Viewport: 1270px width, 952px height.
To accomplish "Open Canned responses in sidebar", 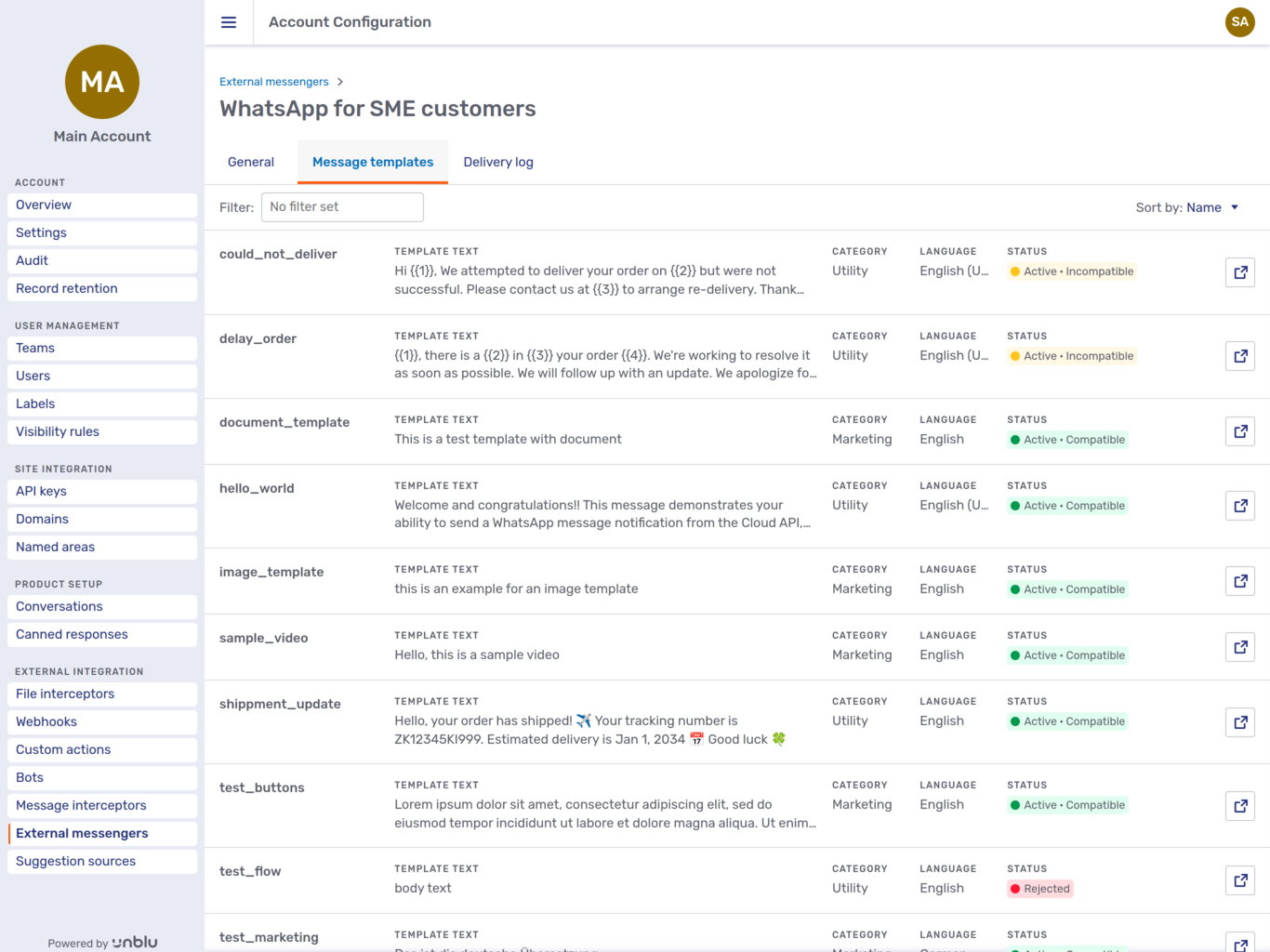I will pos(73,634).
